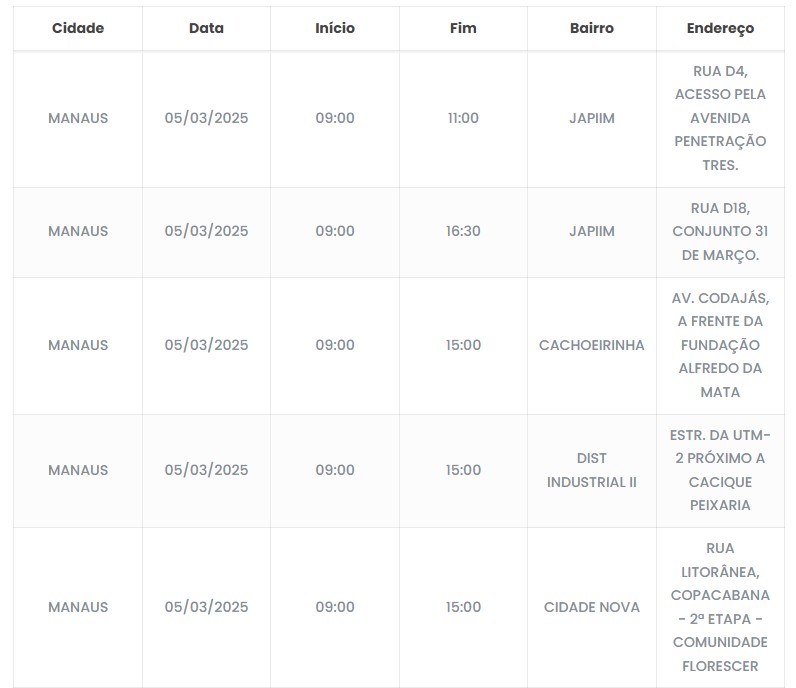The width and height of the screenshot is (796, 688).
Task: Click the AV. CODAJÁS address cell
Action: tap(720, 345)
